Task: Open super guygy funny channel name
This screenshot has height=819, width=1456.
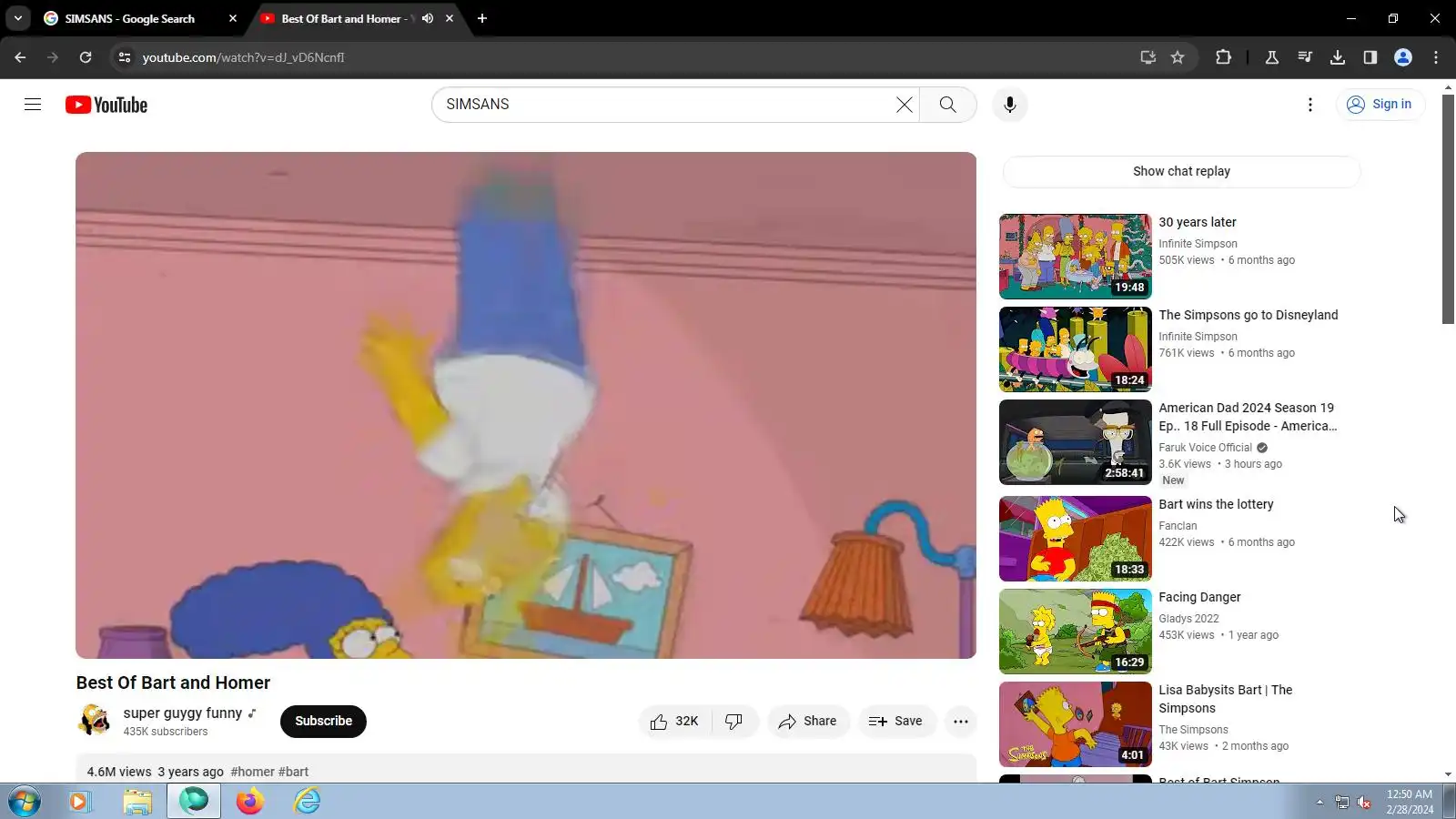Action: (183, 713)
